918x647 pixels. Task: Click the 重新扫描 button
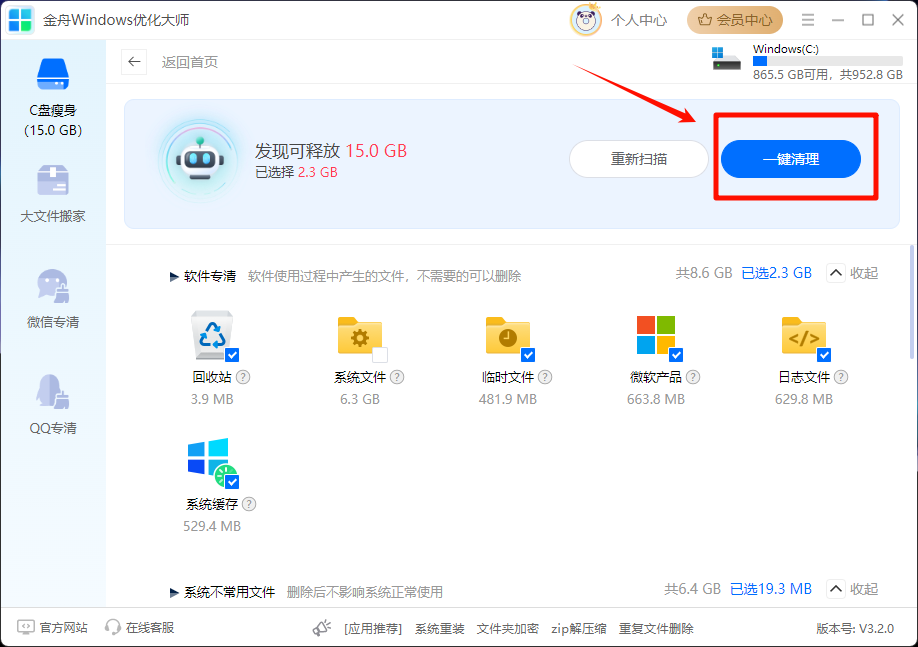point(639,159)
